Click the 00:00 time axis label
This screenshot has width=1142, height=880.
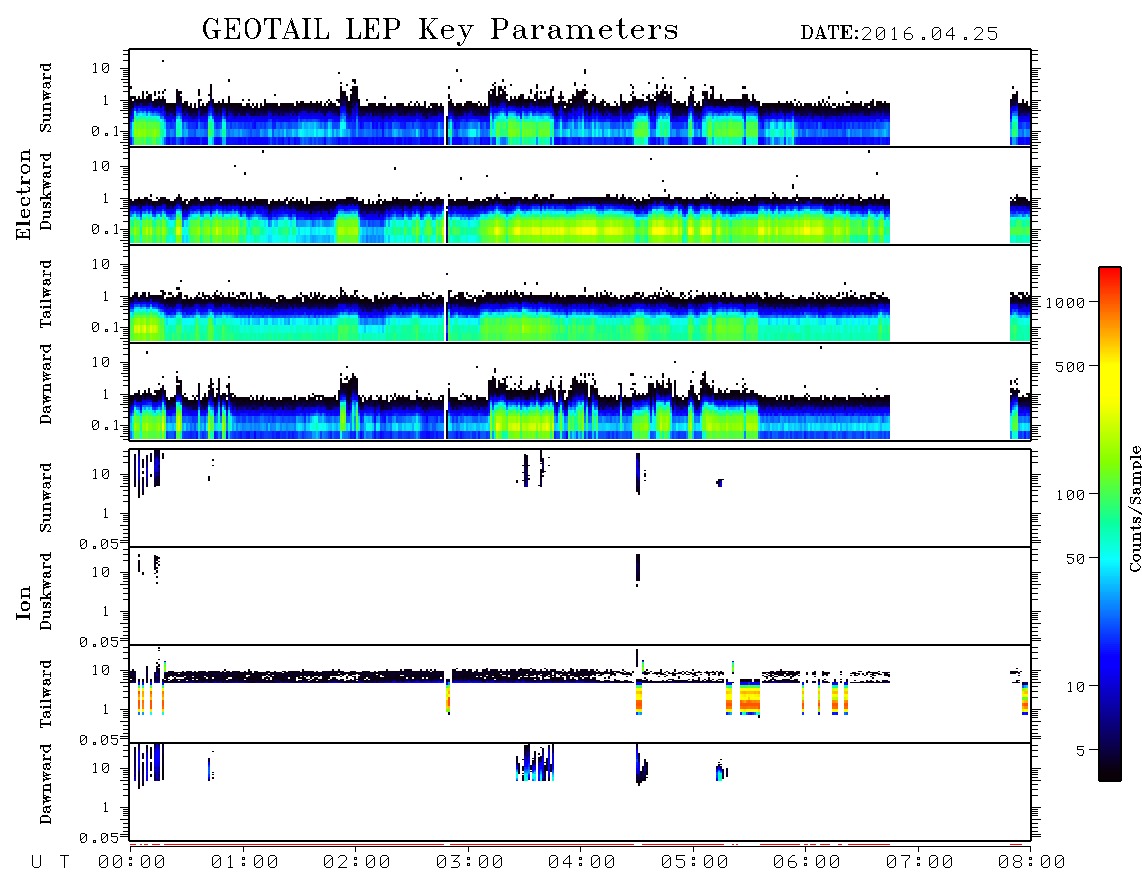(132, 863)
